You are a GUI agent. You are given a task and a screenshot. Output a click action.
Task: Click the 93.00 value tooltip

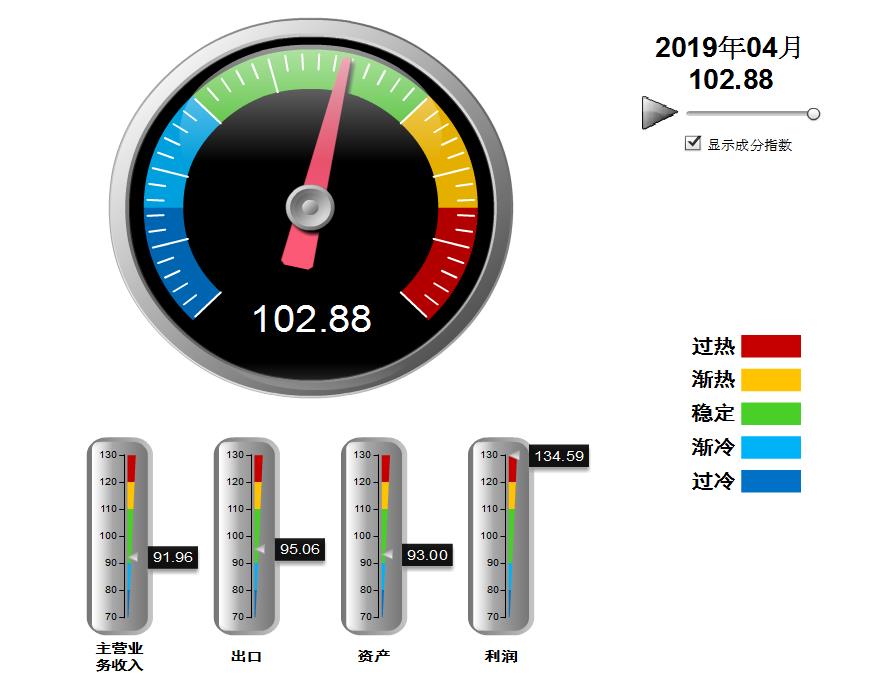click(x=428, y=555)
